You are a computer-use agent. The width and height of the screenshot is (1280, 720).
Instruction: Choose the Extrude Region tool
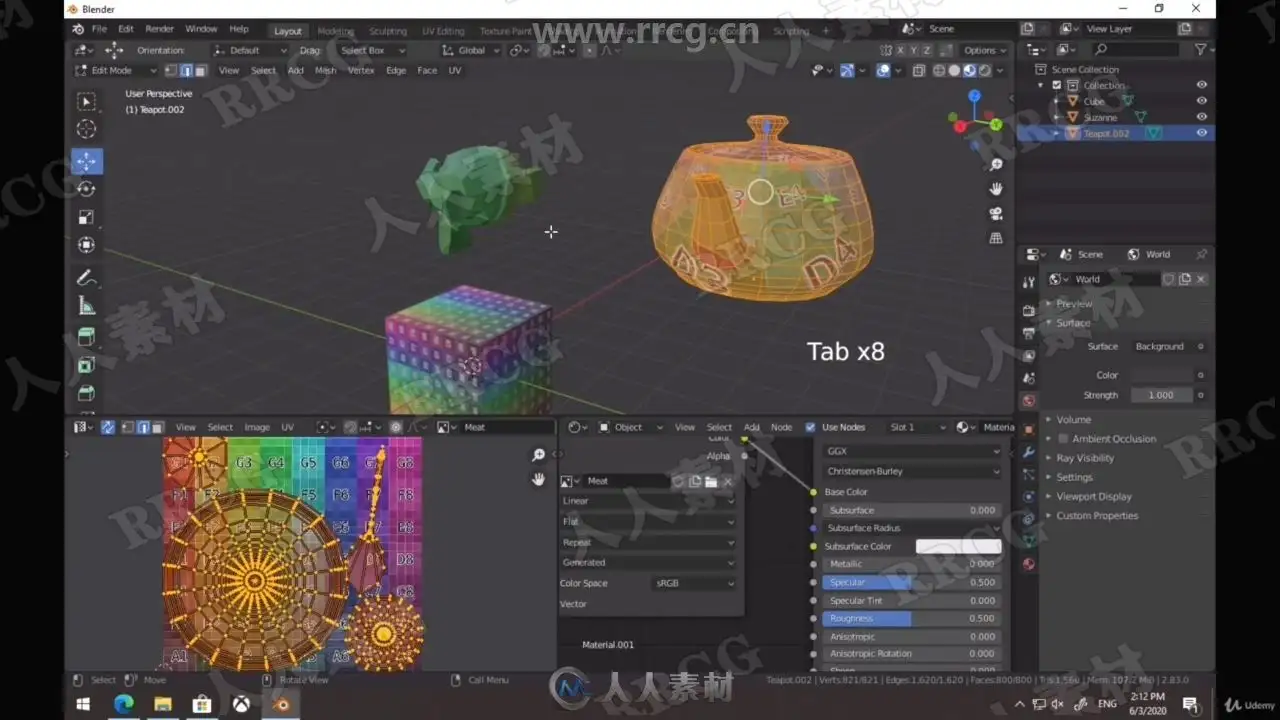87,337
